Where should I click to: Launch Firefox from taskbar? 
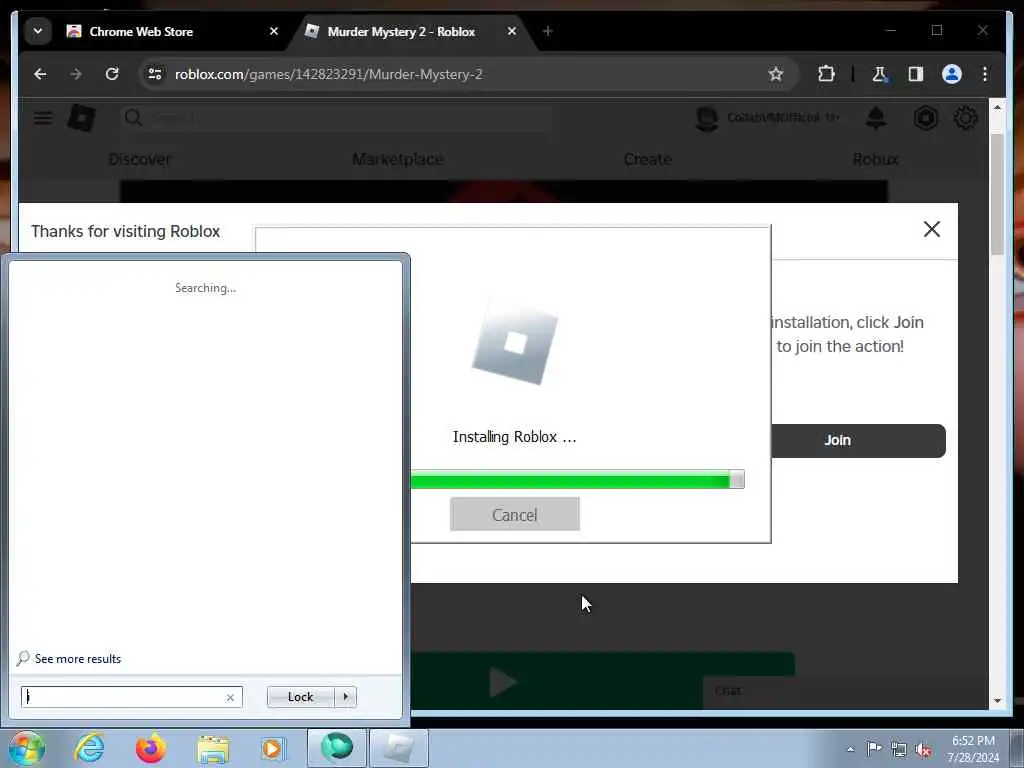[x=151, y=748]
